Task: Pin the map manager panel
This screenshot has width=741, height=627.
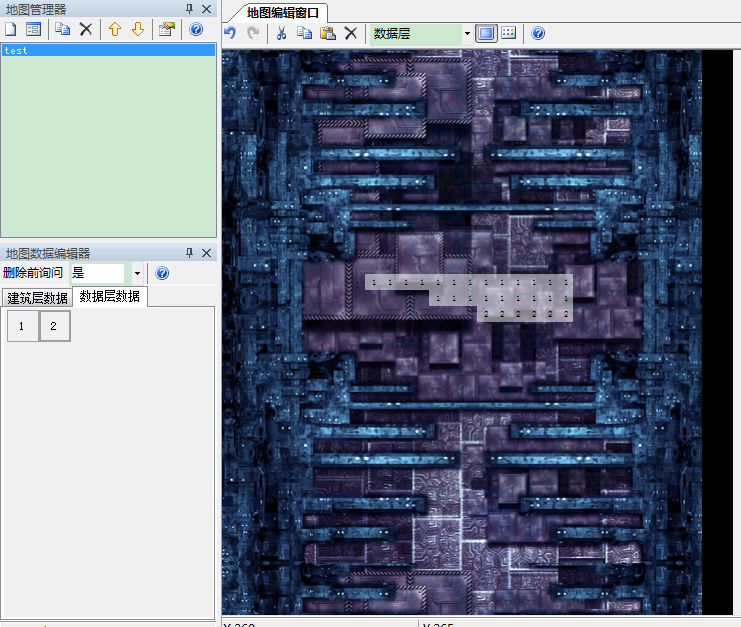Action: [190, 9]
